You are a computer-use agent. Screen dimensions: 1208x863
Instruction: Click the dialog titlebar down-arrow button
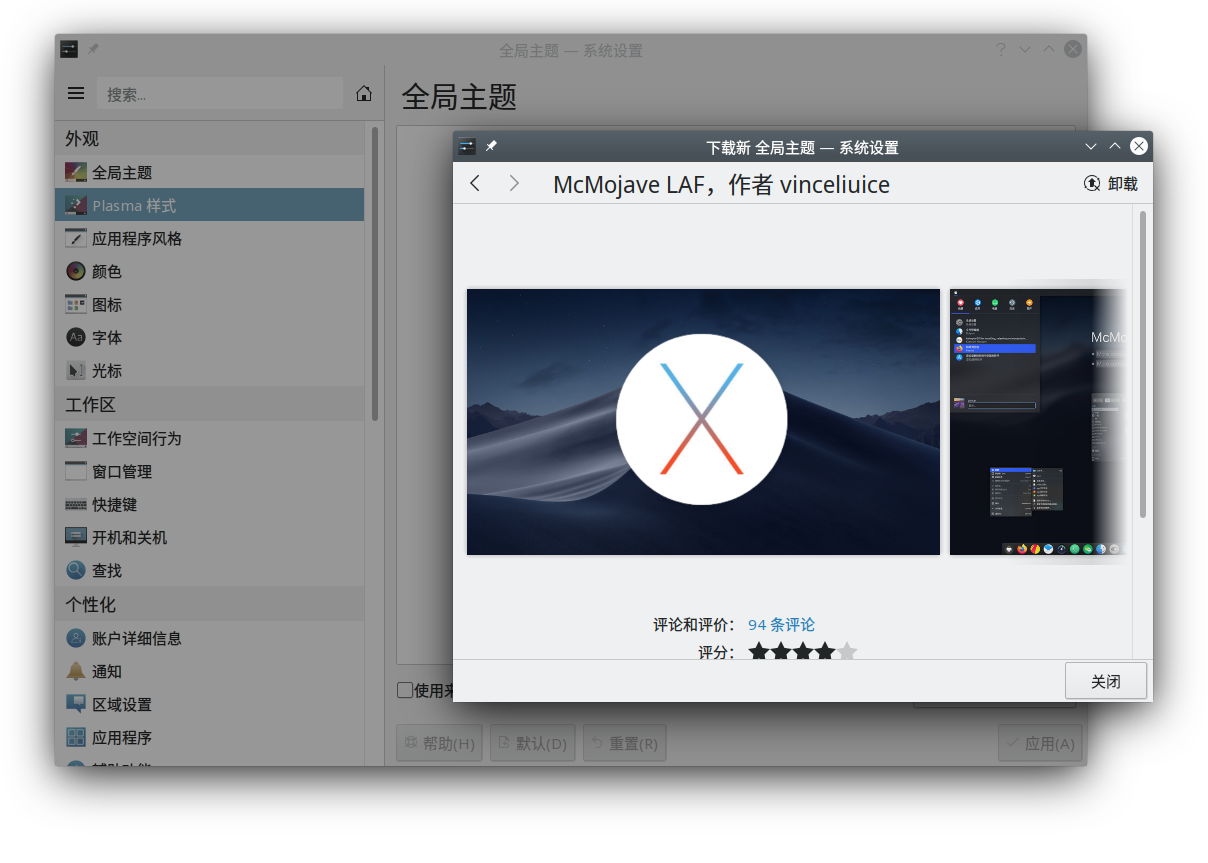1091,147
